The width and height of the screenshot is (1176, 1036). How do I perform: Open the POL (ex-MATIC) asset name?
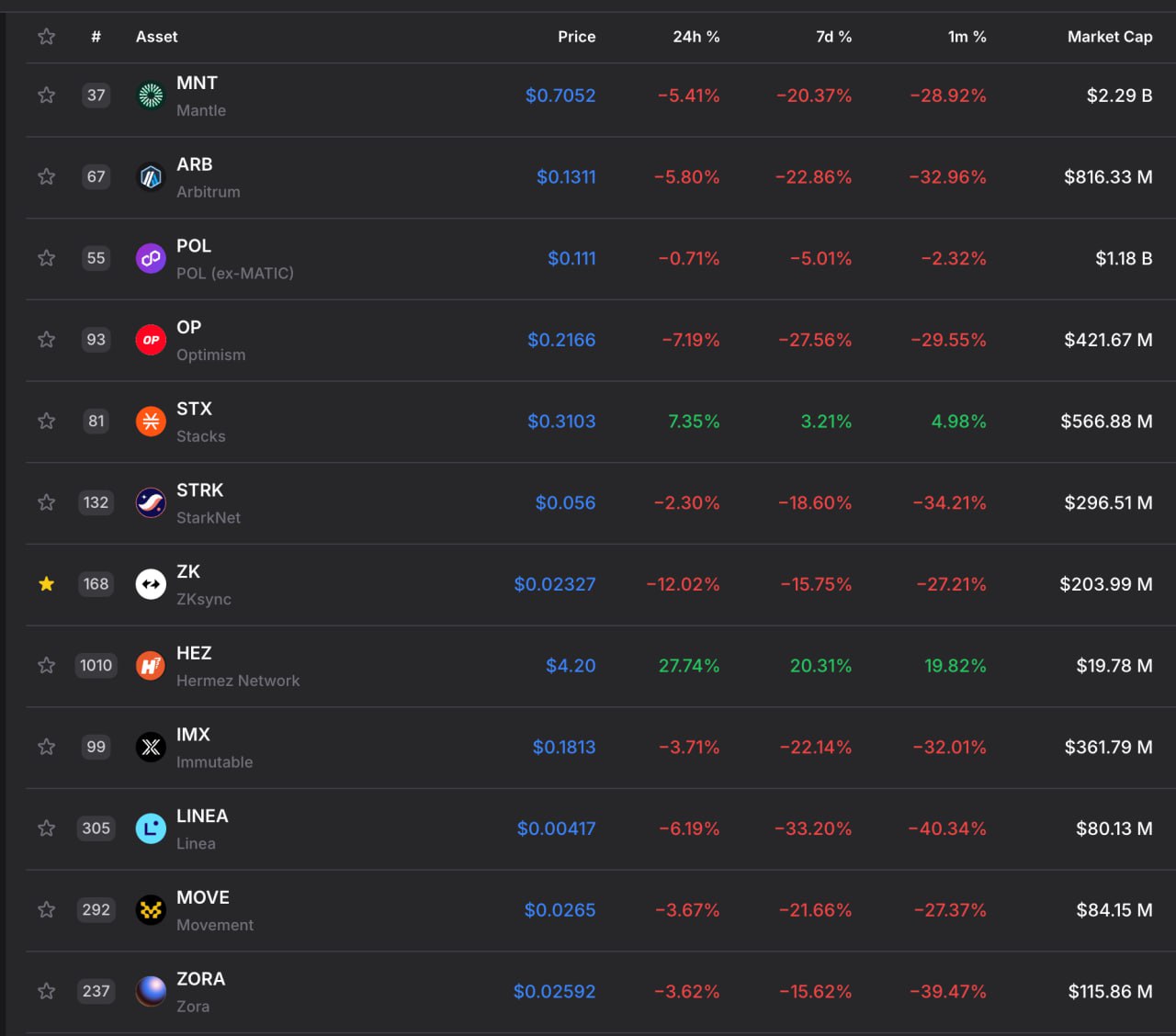(x=234, y=274)
